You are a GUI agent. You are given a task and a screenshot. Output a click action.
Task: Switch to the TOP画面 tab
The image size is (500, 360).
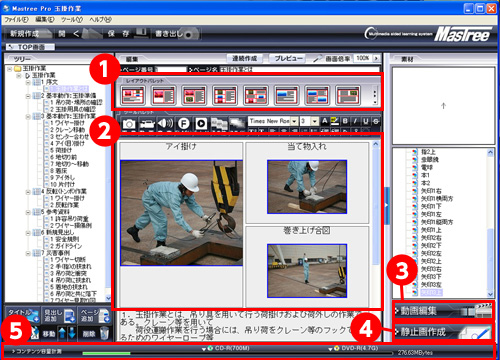coord(31,47)
